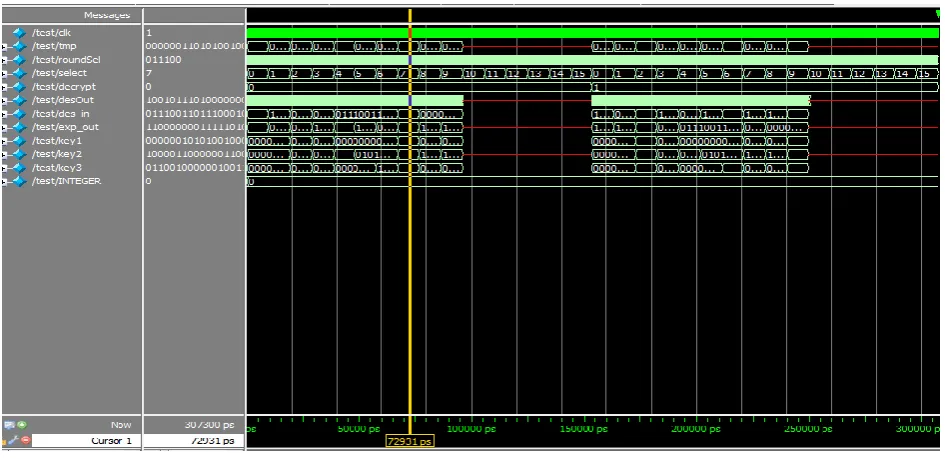
Task: Click the decrypt waveform value 1 segment
Action: coord(765,87)
